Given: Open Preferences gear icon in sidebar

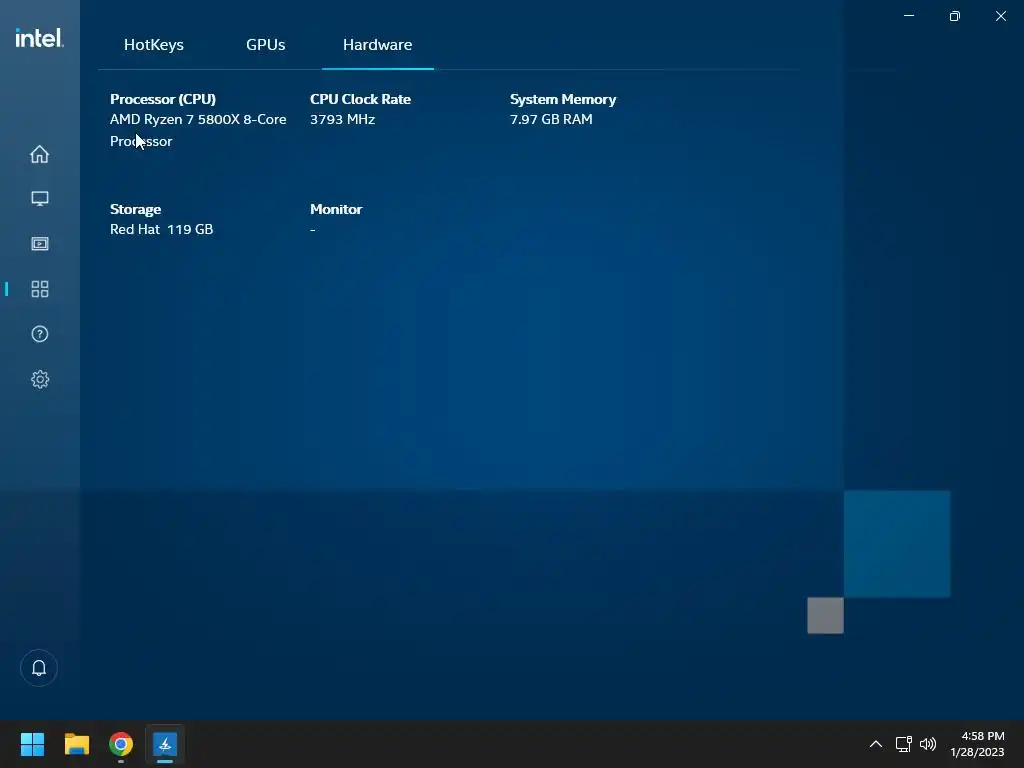Looking at the screenshot, I should [40, 379].
